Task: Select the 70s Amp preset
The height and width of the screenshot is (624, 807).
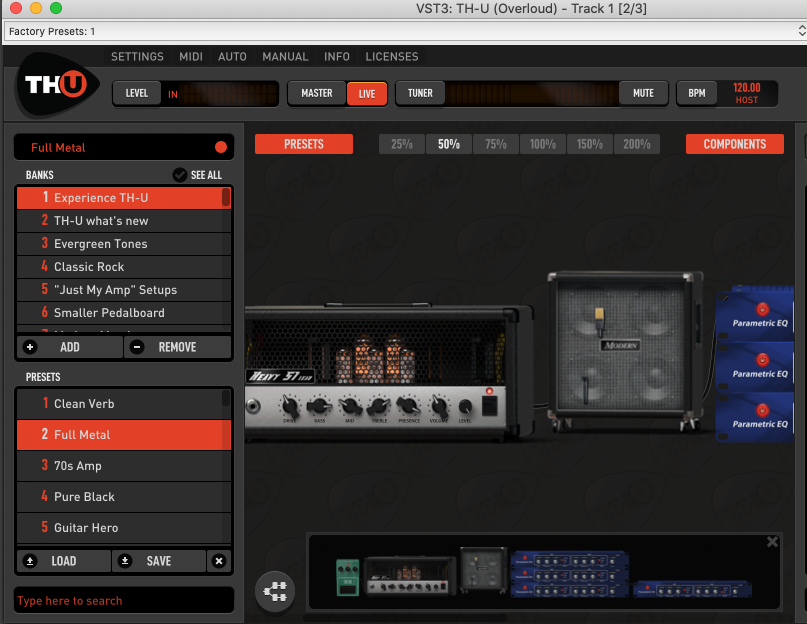Action: 124,466
